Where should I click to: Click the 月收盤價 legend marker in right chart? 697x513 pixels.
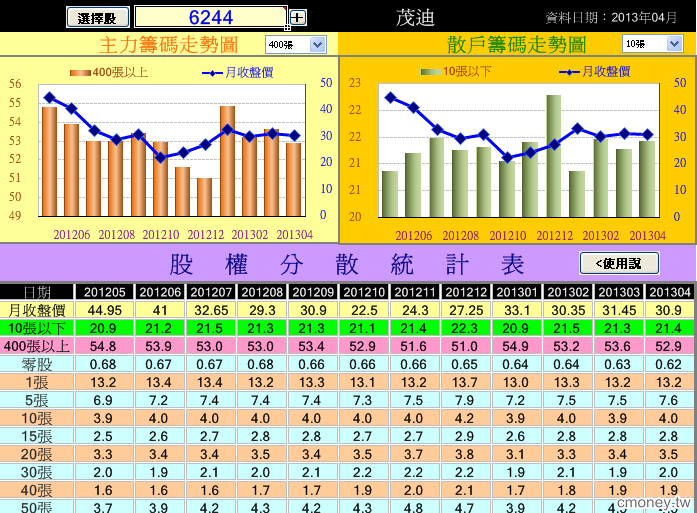click(569, 72)
